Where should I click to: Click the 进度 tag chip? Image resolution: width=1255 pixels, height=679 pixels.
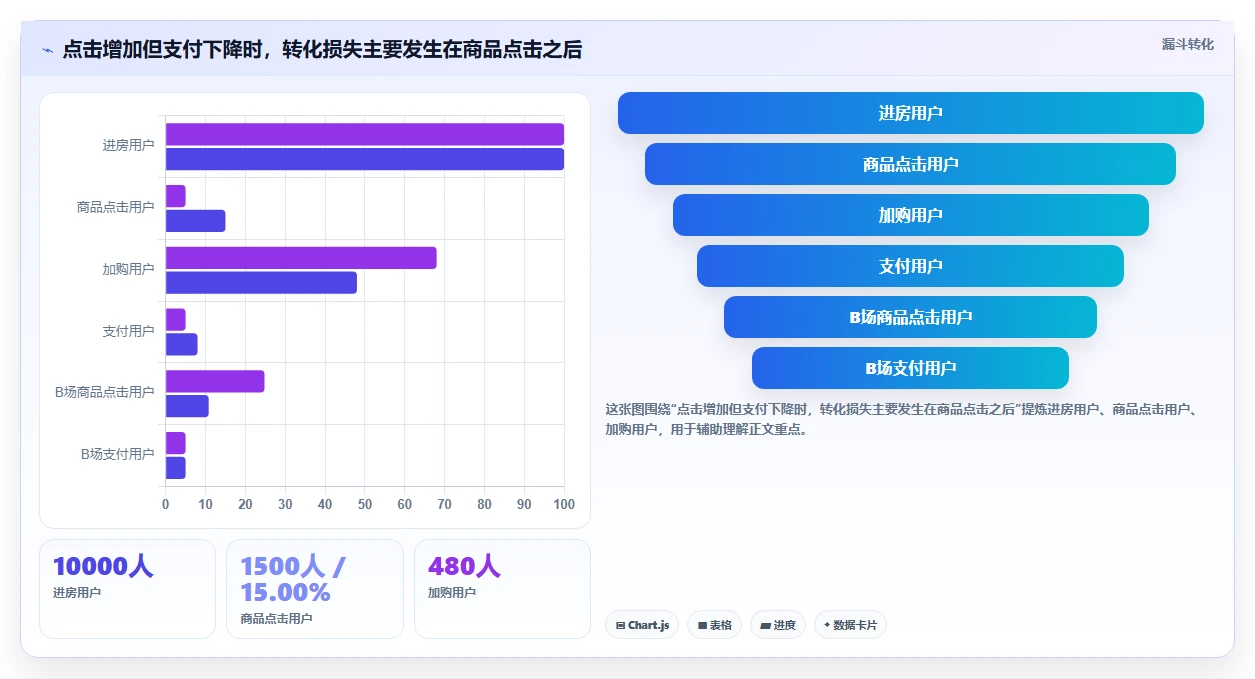point(777,625)
